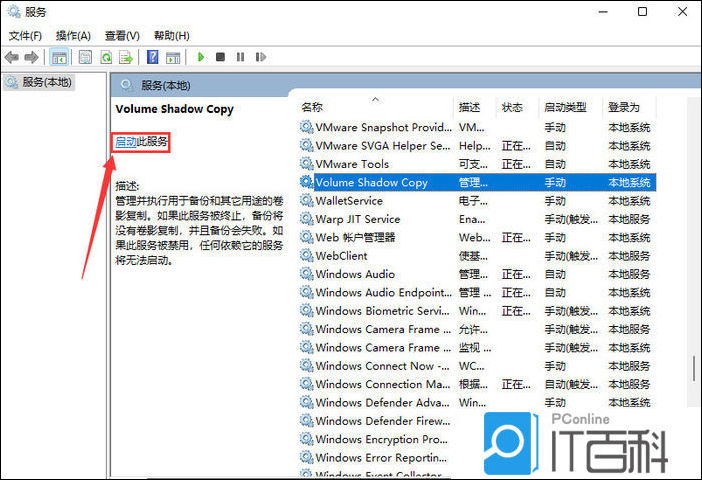Screen dimensions: 702x480
Task: Select Windows Biometric Service row
Action: coord(477,311)
